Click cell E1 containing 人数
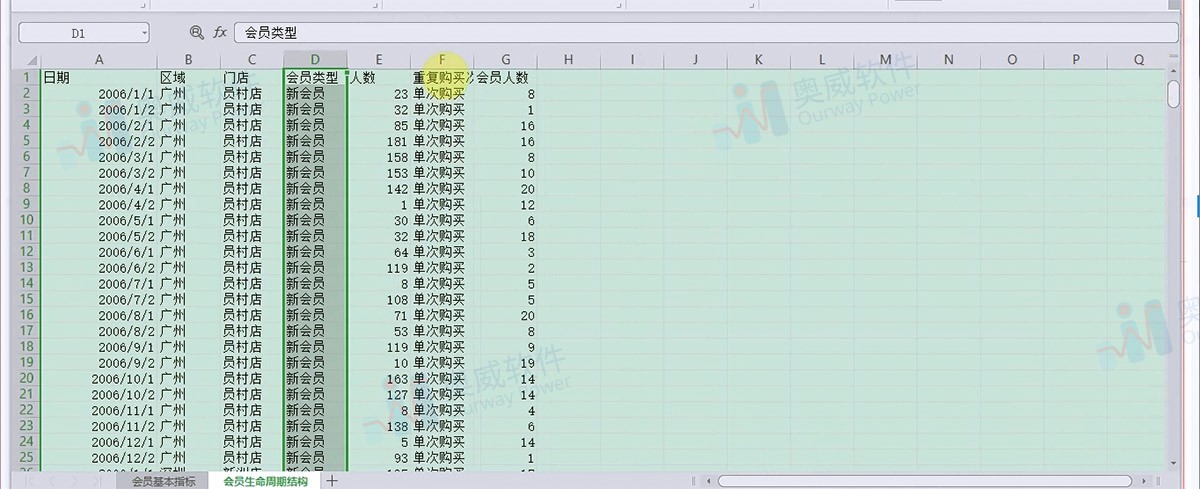 379,77
